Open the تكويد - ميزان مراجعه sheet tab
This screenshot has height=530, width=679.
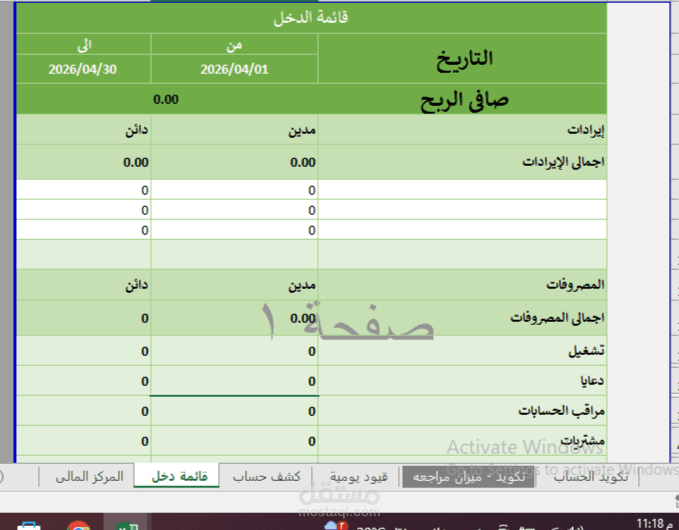(469, 477)
